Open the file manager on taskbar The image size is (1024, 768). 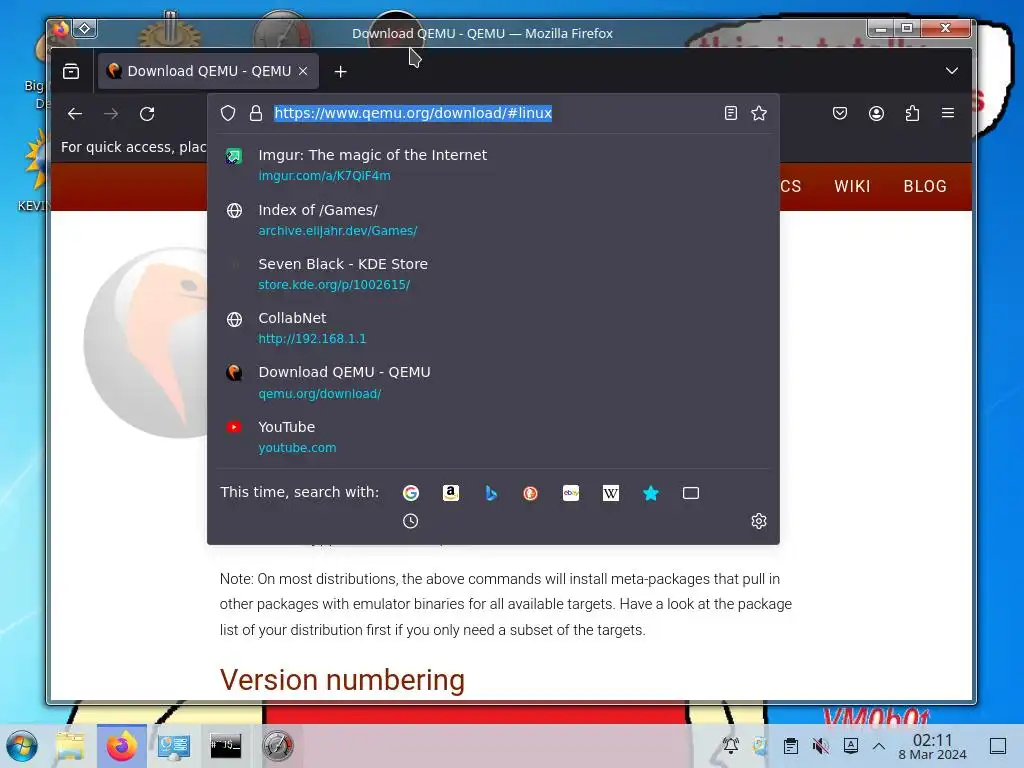tap(70, 746)
